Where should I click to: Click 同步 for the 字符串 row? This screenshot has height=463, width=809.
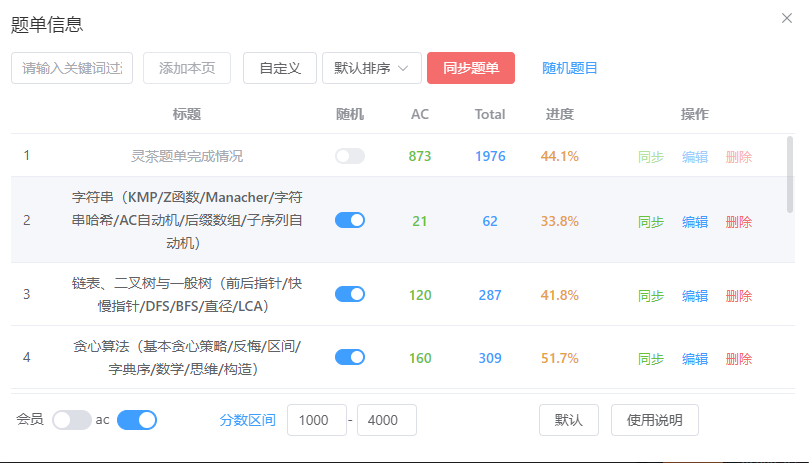point(651,222)
